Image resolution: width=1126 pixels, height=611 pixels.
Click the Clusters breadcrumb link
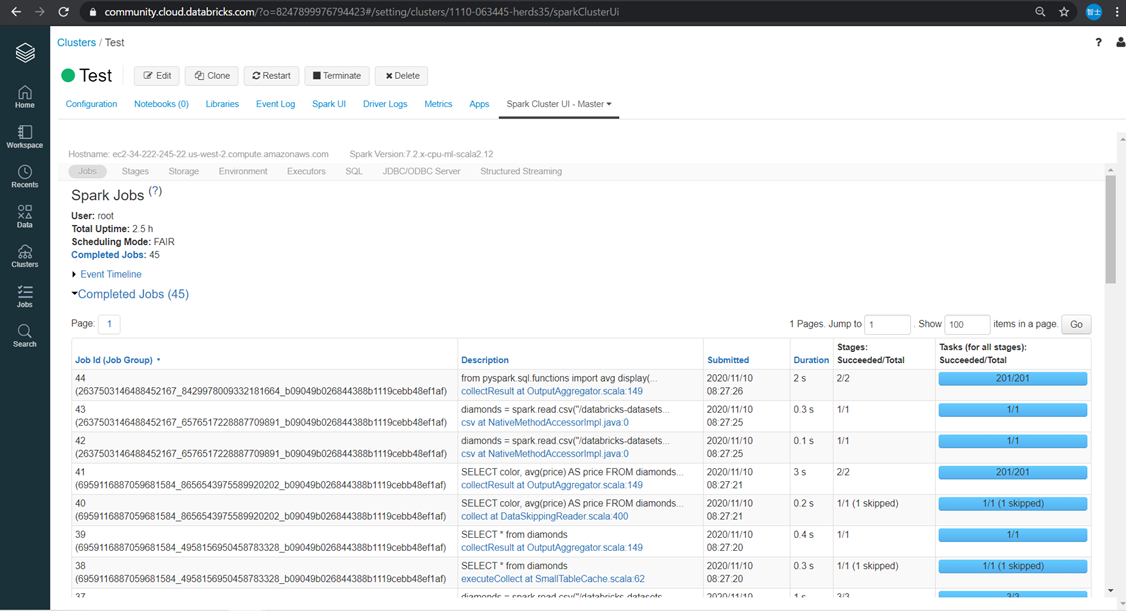(x=76, y=43)
